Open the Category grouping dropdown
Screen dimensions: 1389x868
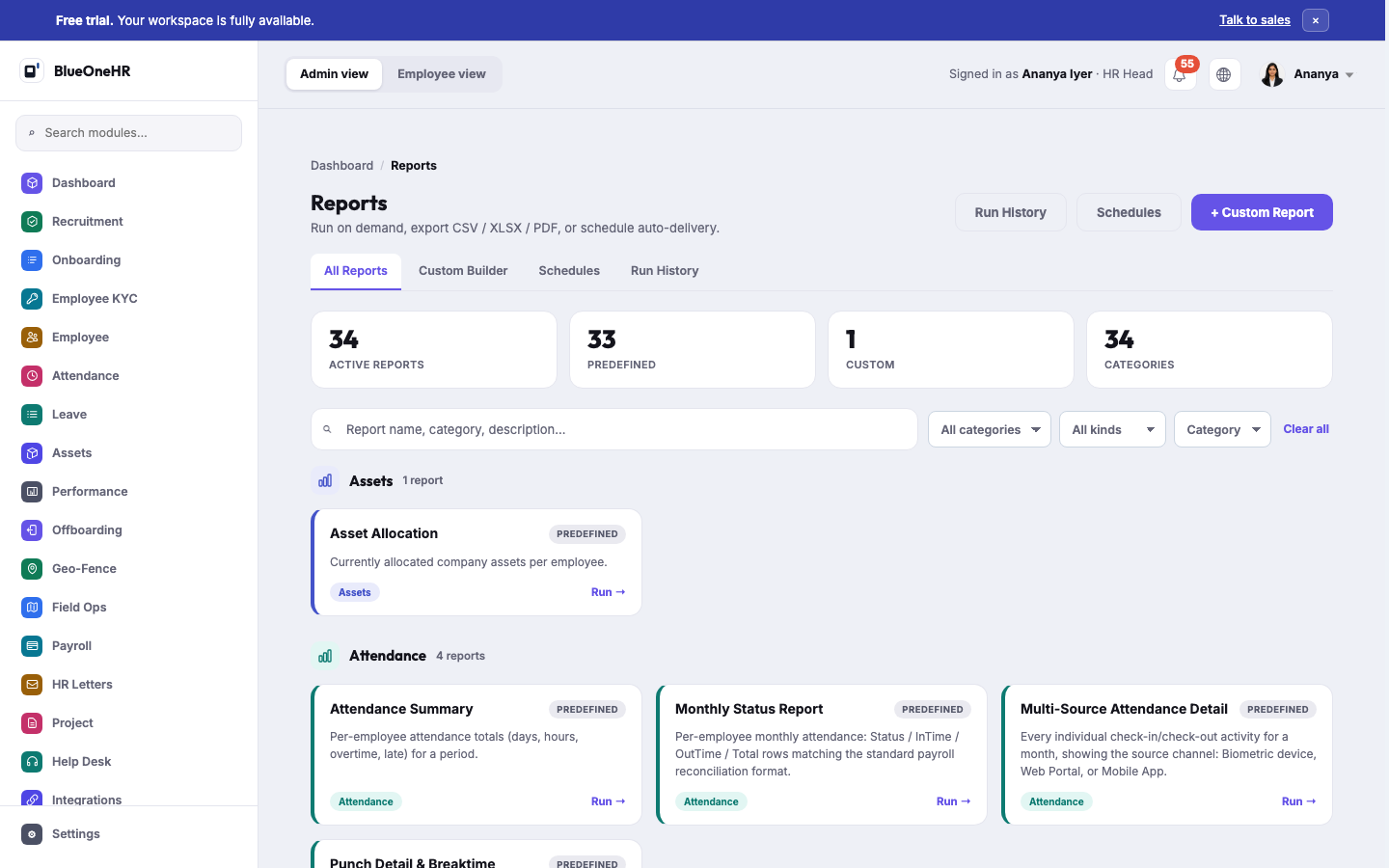click(x=1222, y=429)
